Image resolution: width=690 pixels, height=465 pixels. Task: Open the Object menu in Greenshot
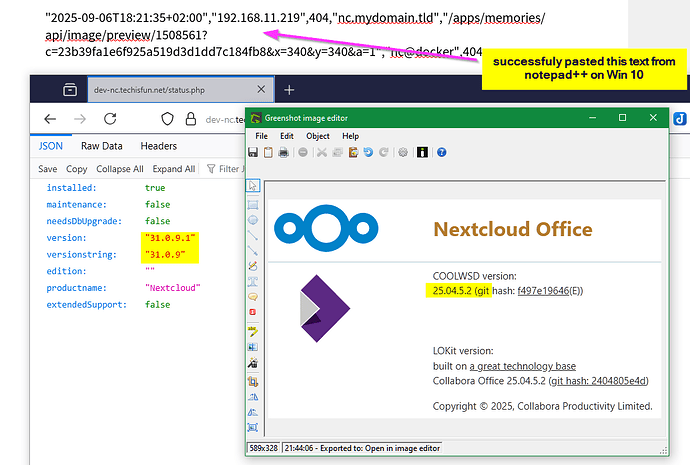(318, 136)
